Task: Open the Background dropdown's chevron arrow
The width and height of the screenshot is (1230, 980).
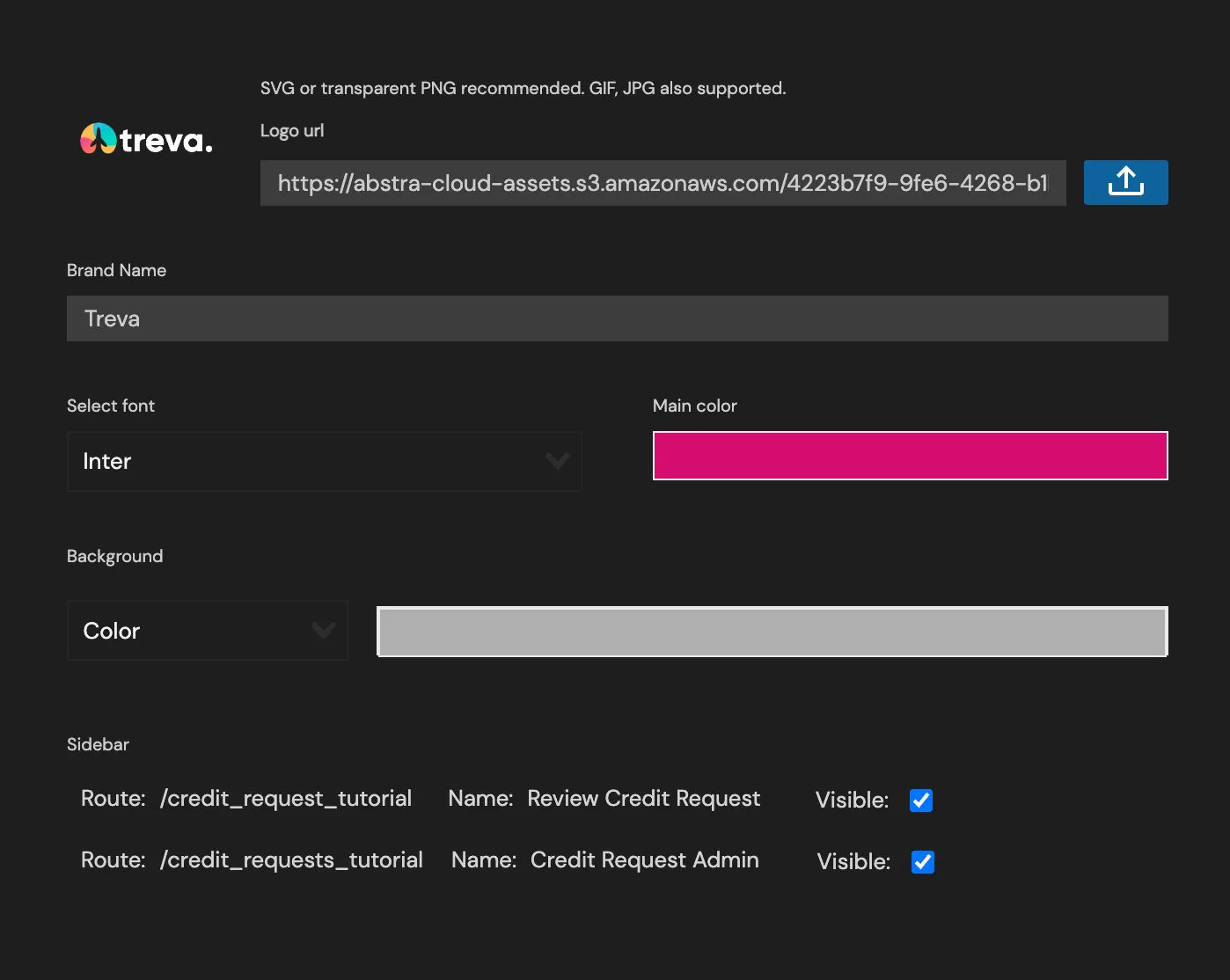Action: [x=323, y=630]
